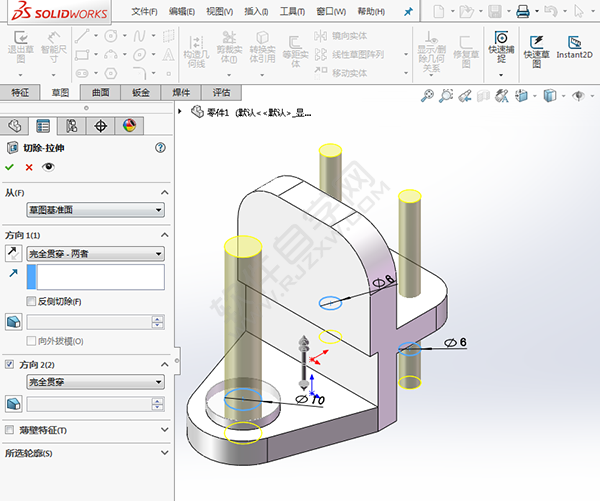Click the direction vector selection box
Viewport: 600px width, 501px height.
(96, 277)
